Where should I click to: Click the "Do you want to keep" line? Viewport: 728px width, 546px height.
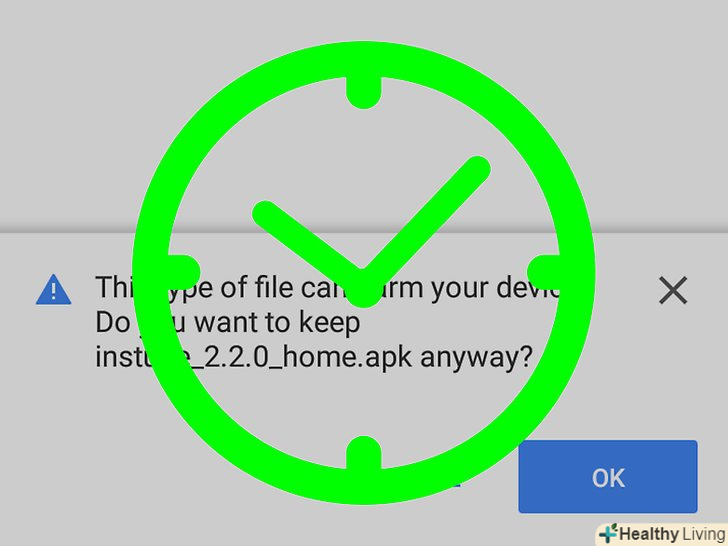point(228,323)
